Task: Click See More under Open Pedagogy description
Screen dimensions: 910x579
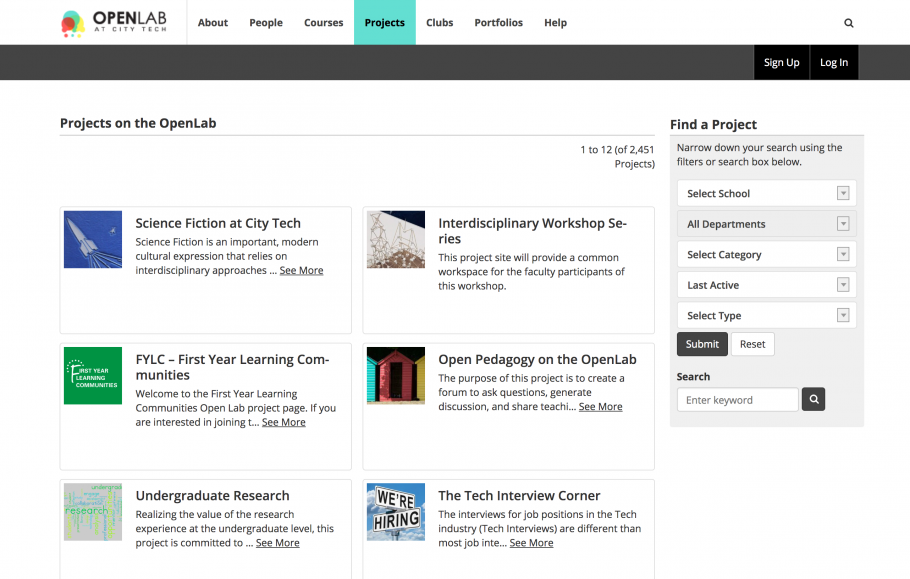Action: [600, 407]
